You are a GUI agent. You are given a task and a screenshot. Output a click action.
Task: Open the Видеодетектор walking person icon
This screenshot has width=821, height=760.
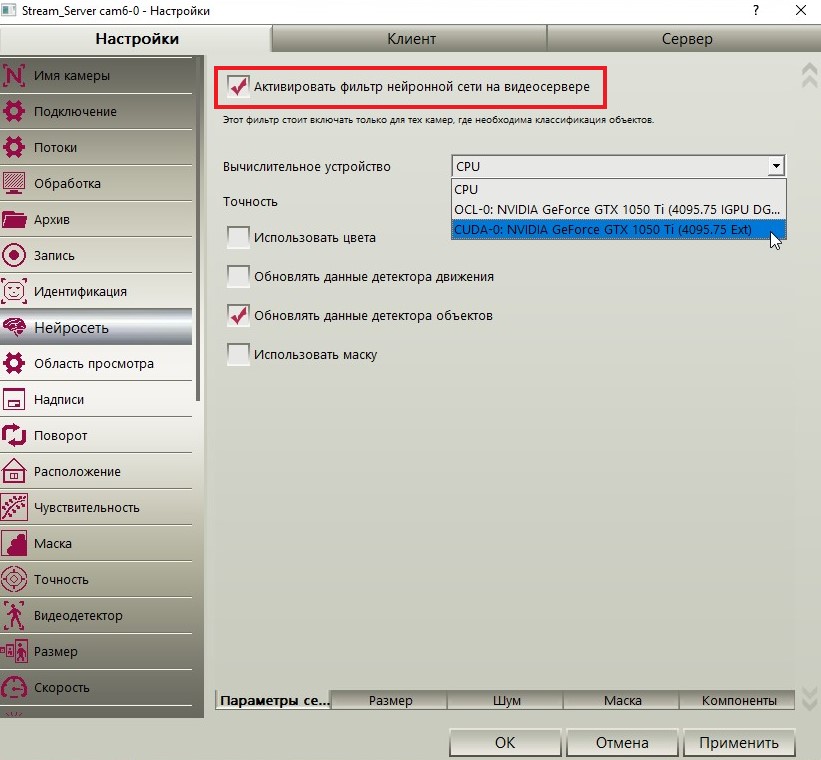14,615
